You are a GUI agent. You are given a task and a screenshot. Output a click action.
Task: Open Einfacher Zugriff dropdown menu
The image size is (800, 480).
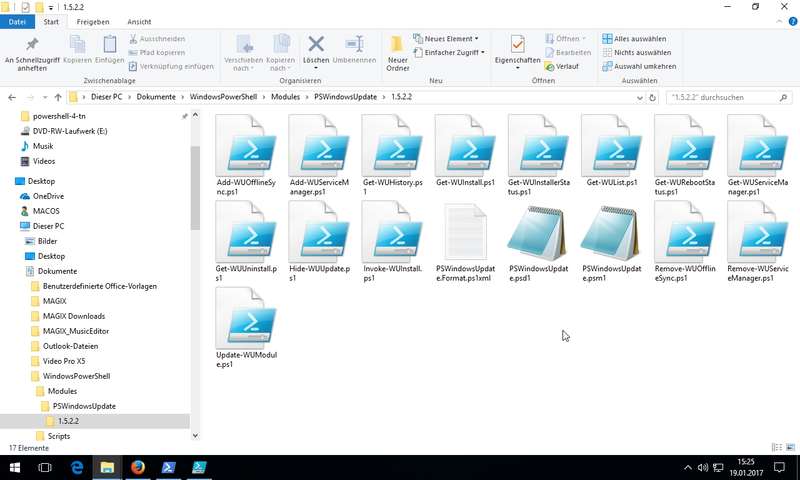[449, 53]
